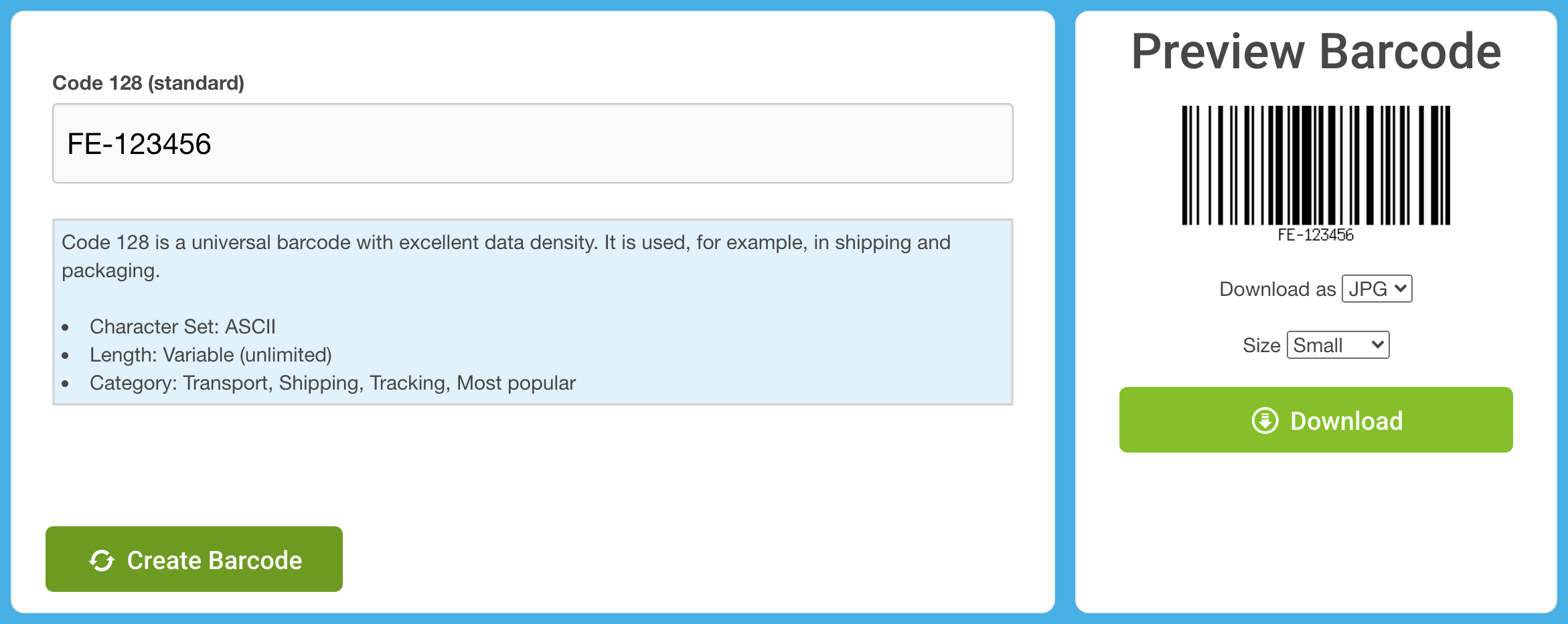Click the arrow on the JPG selector
The image size is (1568, 624).
(1400, 289)
